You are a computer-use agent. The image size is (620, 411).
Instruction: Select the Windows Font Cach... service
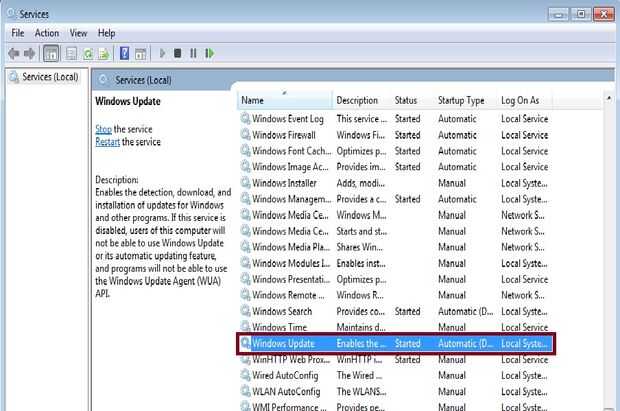point(396,151)
